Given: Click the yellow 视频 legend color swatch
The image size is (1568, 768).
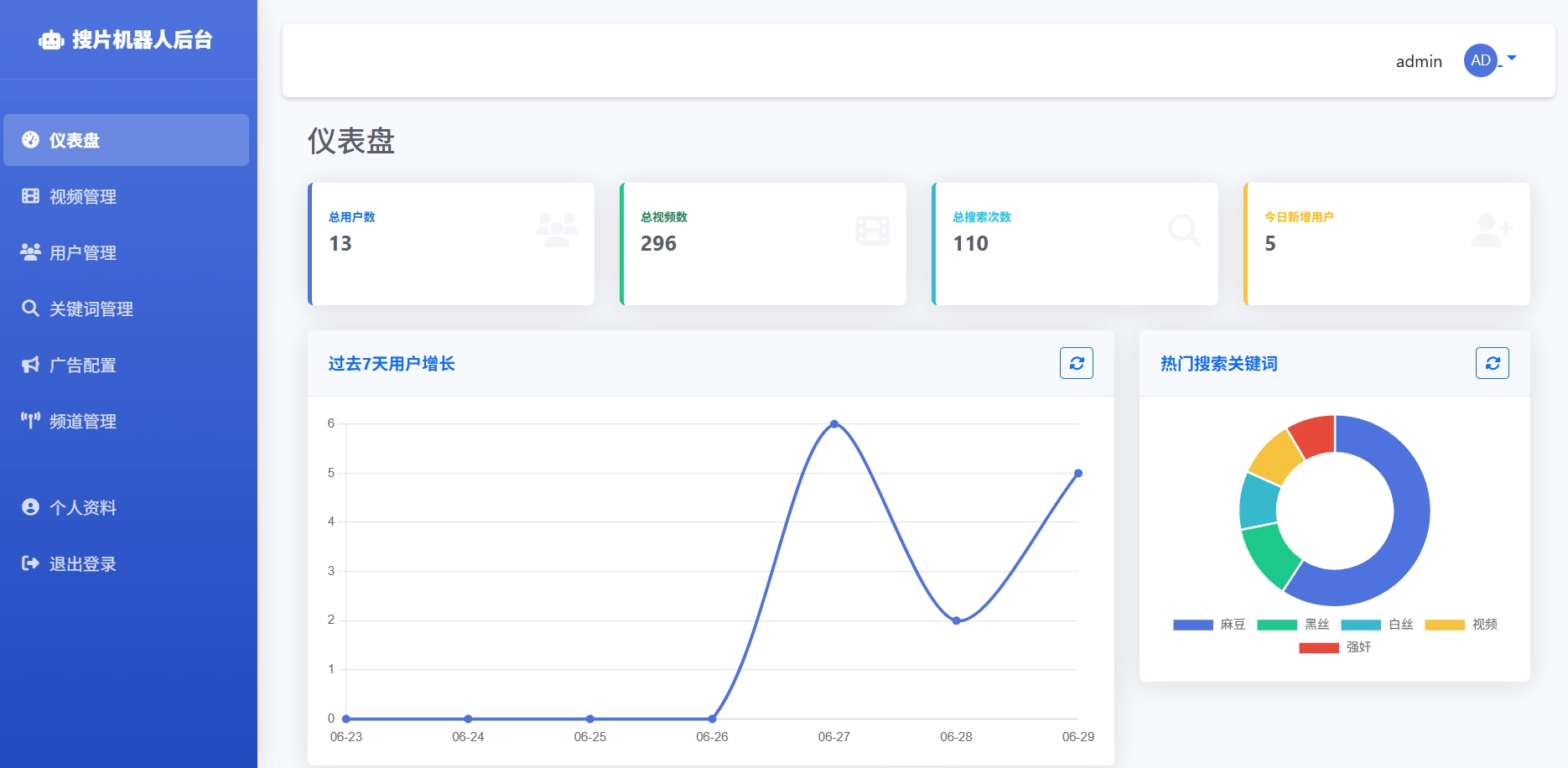Looking at the screenshot, I should tap(1444, 625).
